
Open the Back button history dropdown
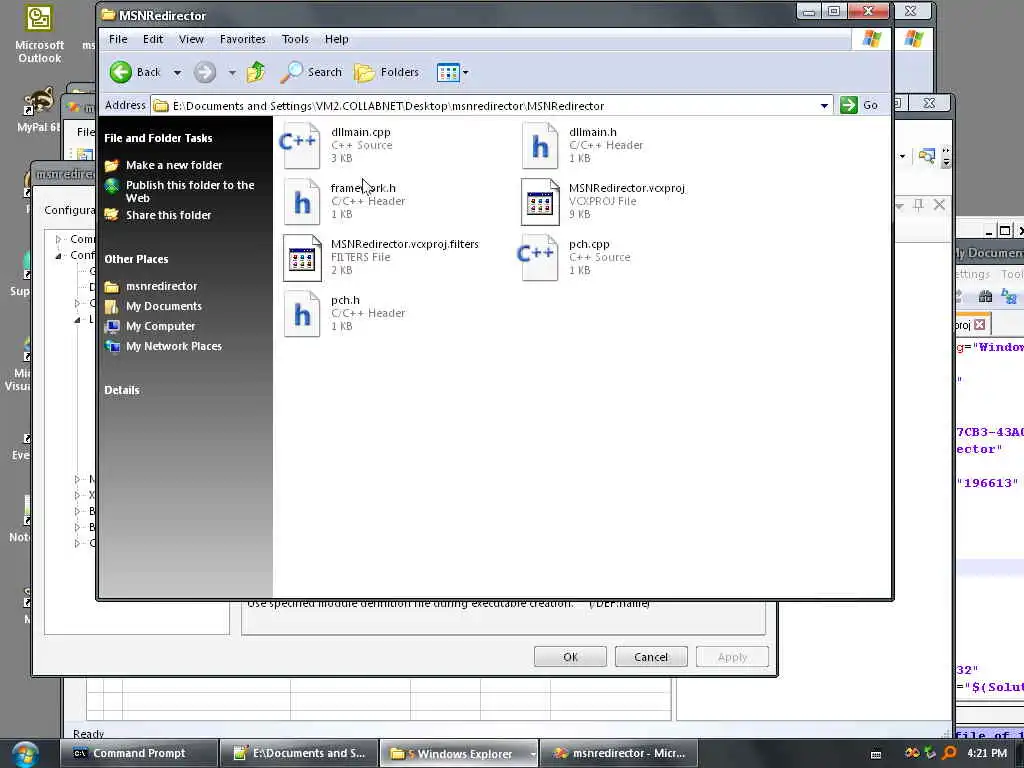178,72
